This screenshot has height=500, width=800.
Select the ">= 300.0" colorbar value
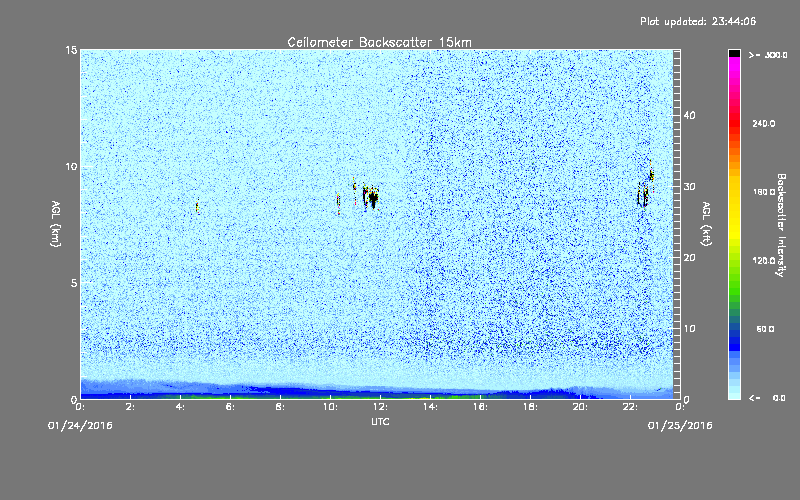point(768,55)
